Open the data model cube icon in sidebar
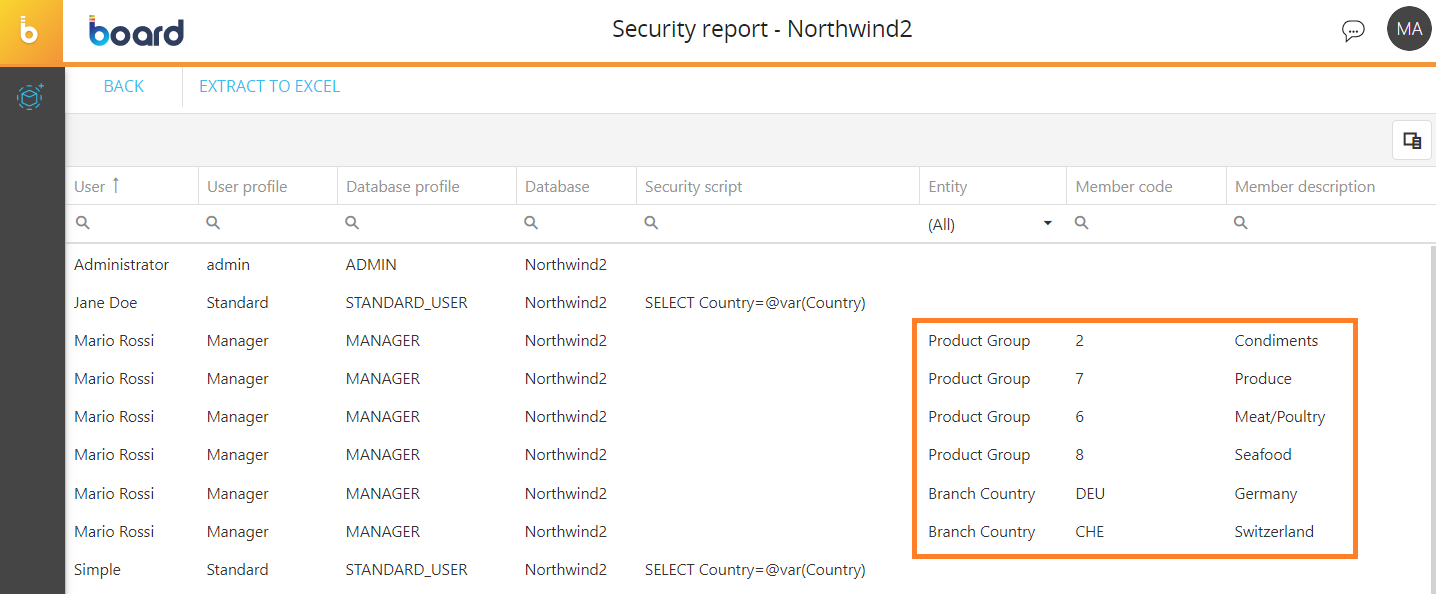Viewport: 1436px width, 594px height. (x=31, y=97)
